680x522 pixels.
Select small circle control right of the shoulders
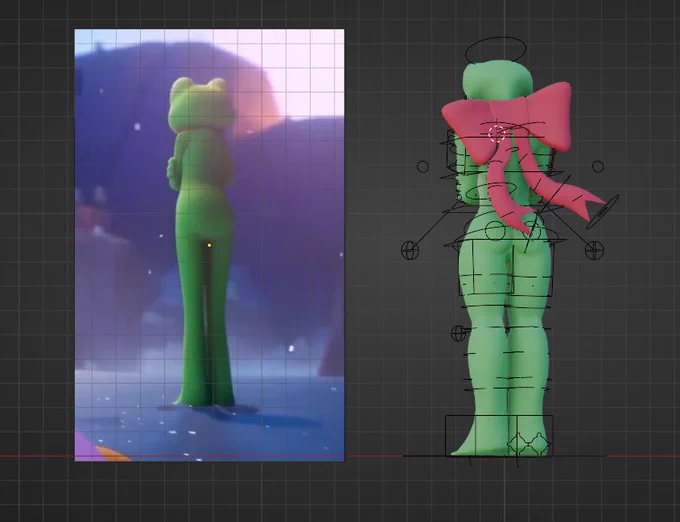pyautogui.click(x=598, y=166)
